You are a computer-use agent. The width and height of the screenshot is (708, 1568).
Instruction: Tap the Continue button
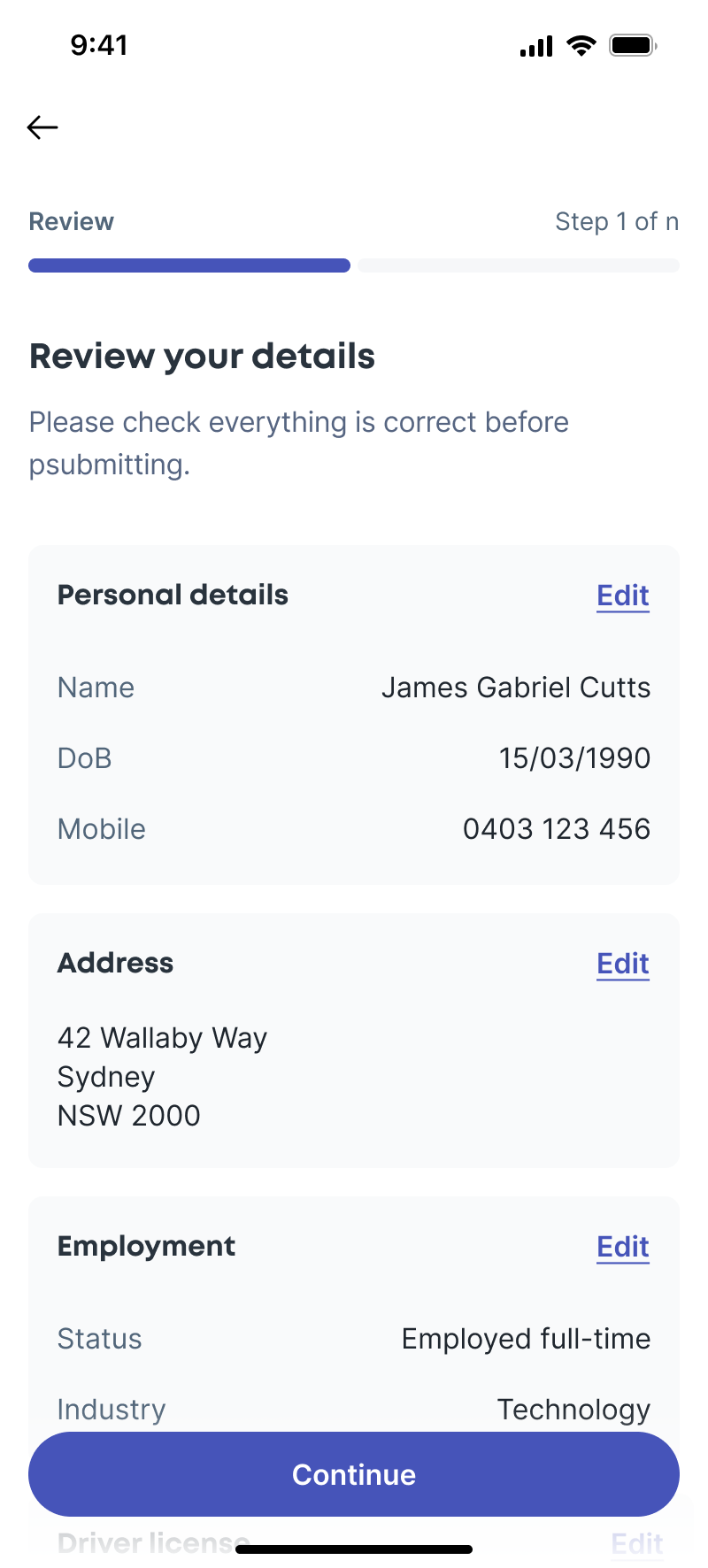(354, 1474)
